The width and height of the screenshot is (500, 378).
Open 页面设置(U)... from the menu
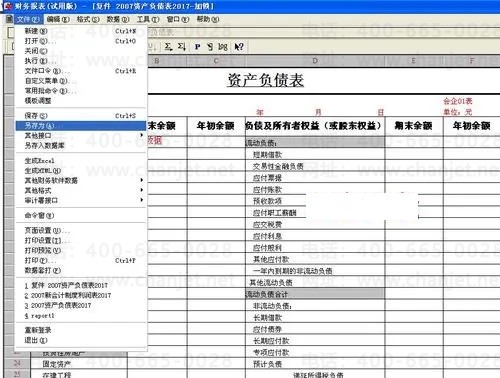coord(81,230)
